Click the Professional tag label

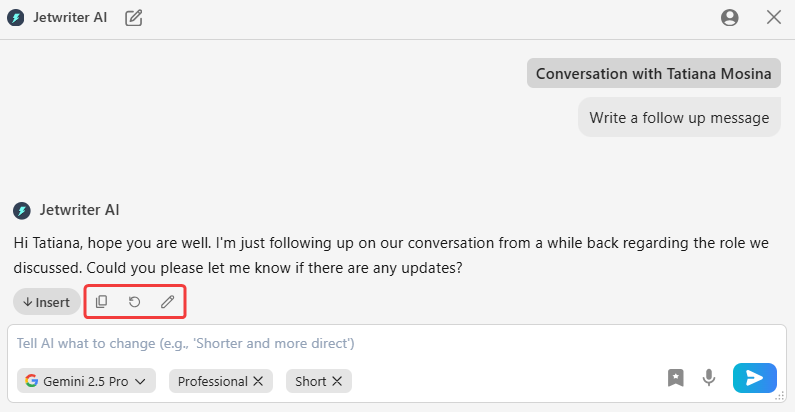click(x=212, y=381)
